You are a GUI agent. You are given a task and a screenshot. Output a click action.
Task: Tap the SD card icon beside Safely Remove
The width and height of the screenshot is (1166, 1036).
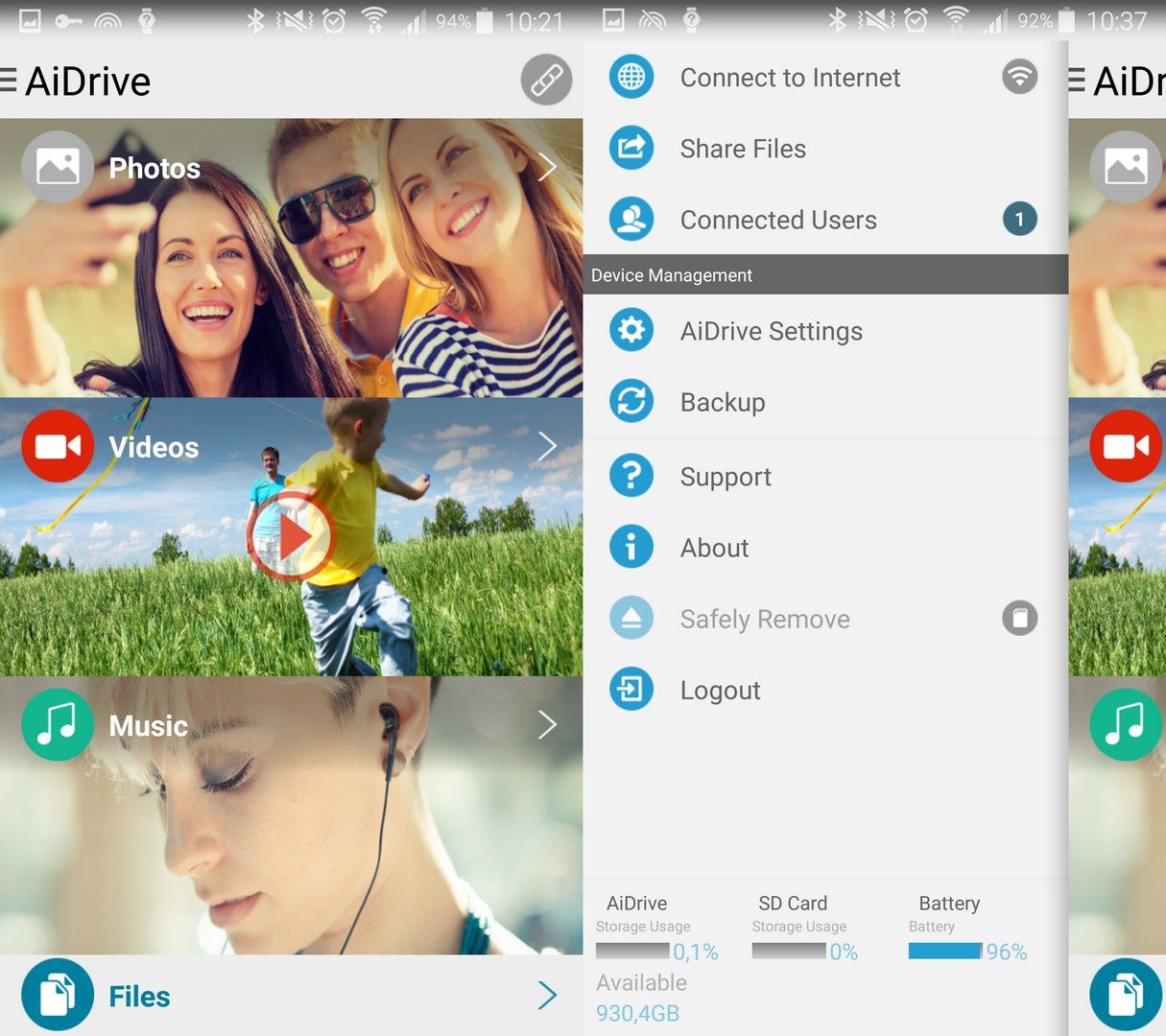[x=1020, y=618]
